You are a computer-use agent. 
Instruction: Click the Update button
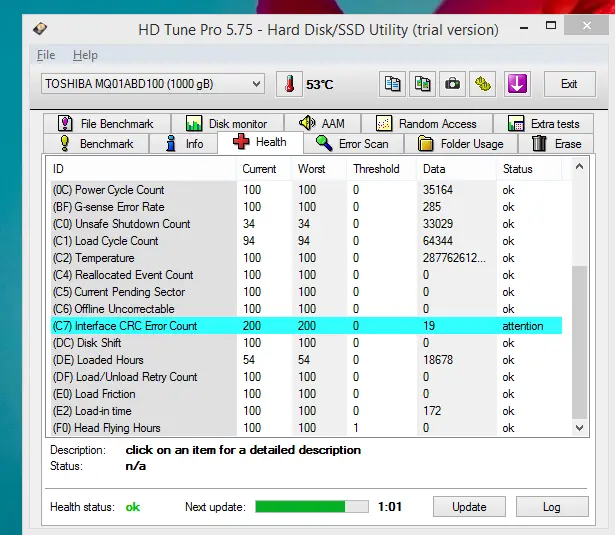[469, 507]
